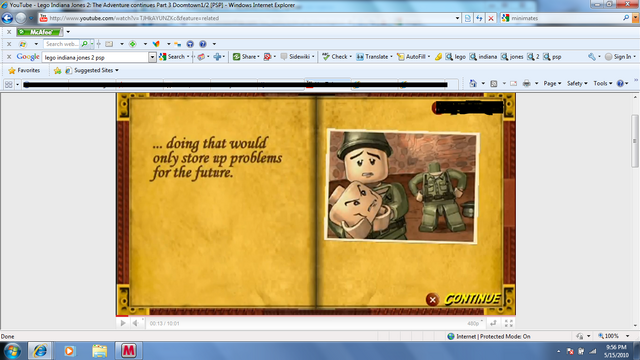Toggle full screen on the video player
This screenshot has width=640, height=360.
point(509,323)
